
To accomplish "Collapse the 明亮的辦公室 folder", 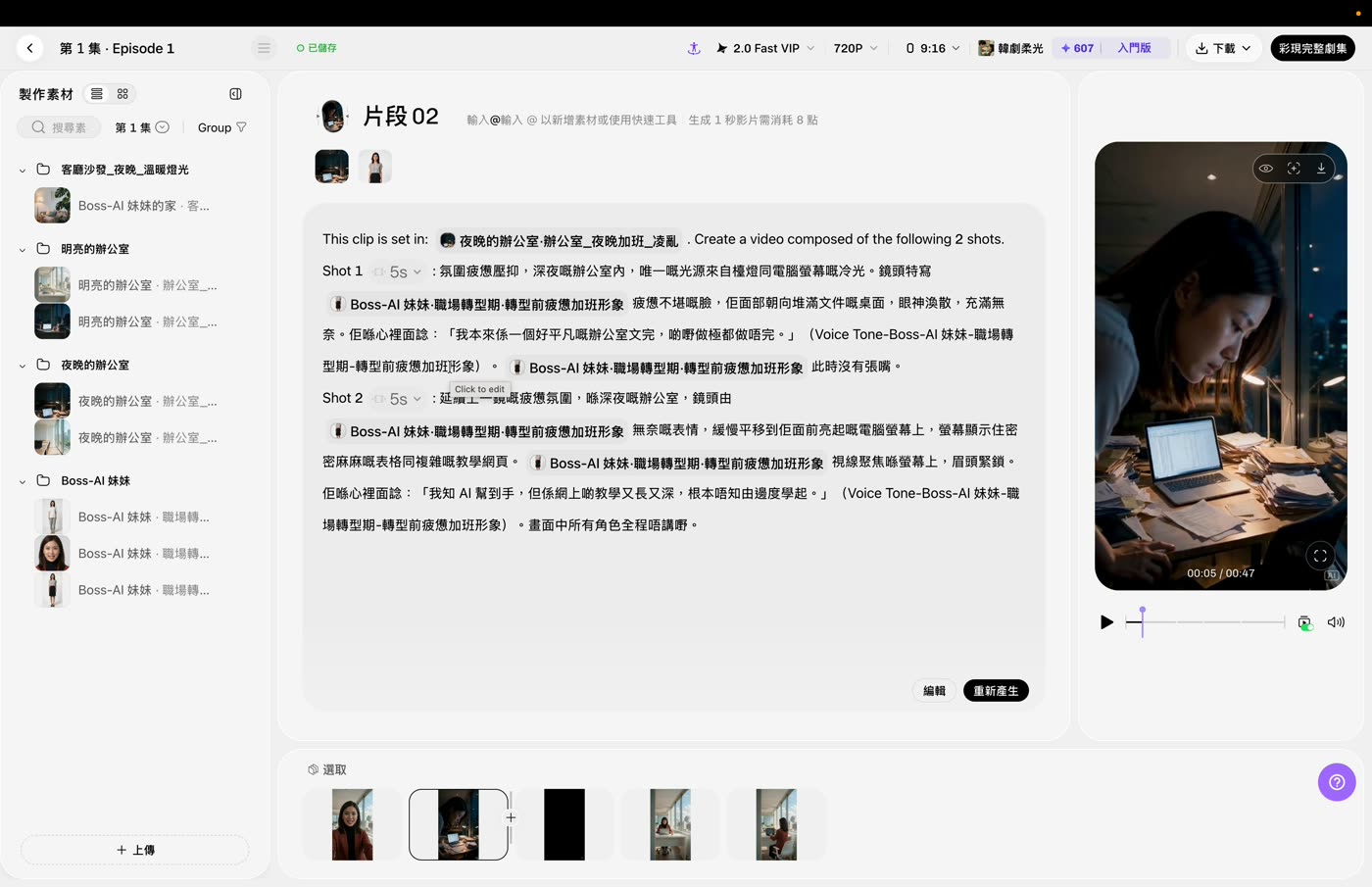I will (23, 249).
